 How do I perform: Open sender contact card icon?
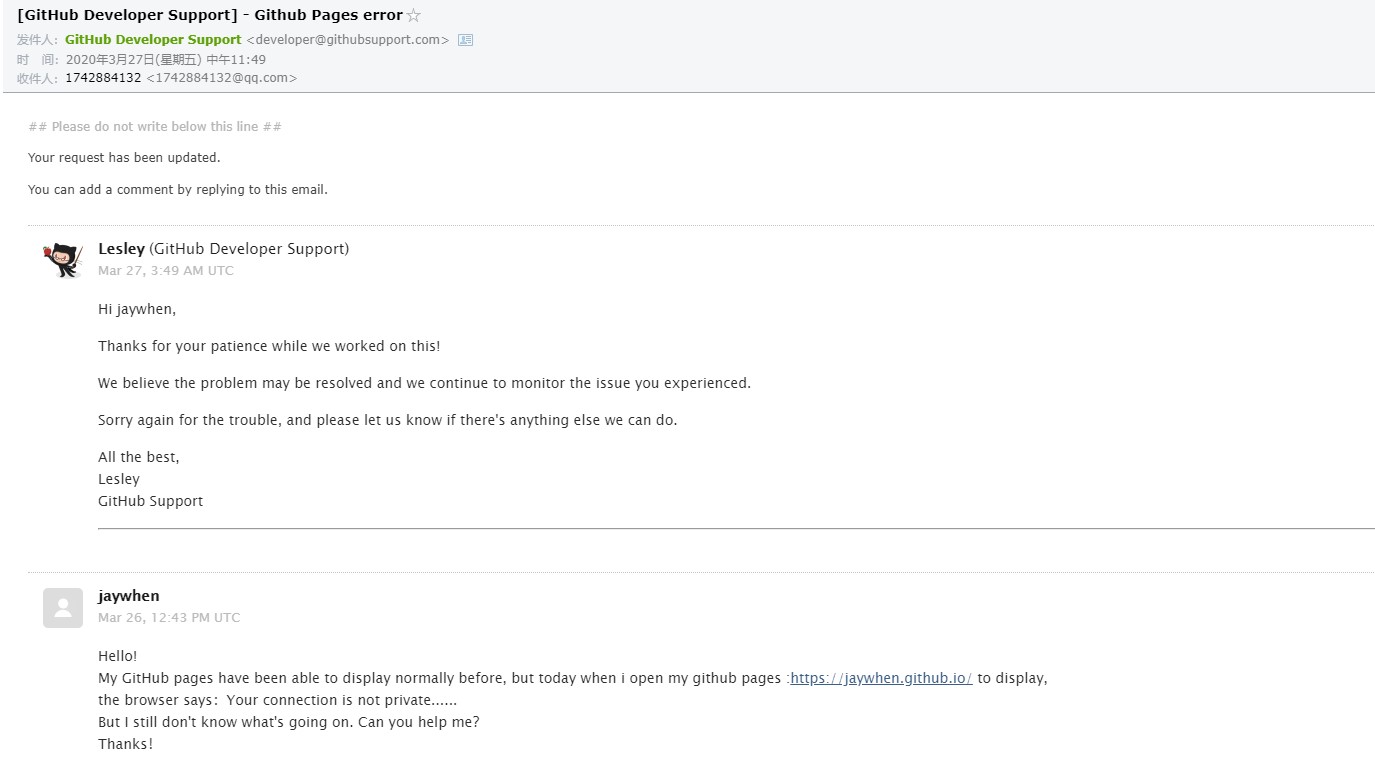pos(465,40)
